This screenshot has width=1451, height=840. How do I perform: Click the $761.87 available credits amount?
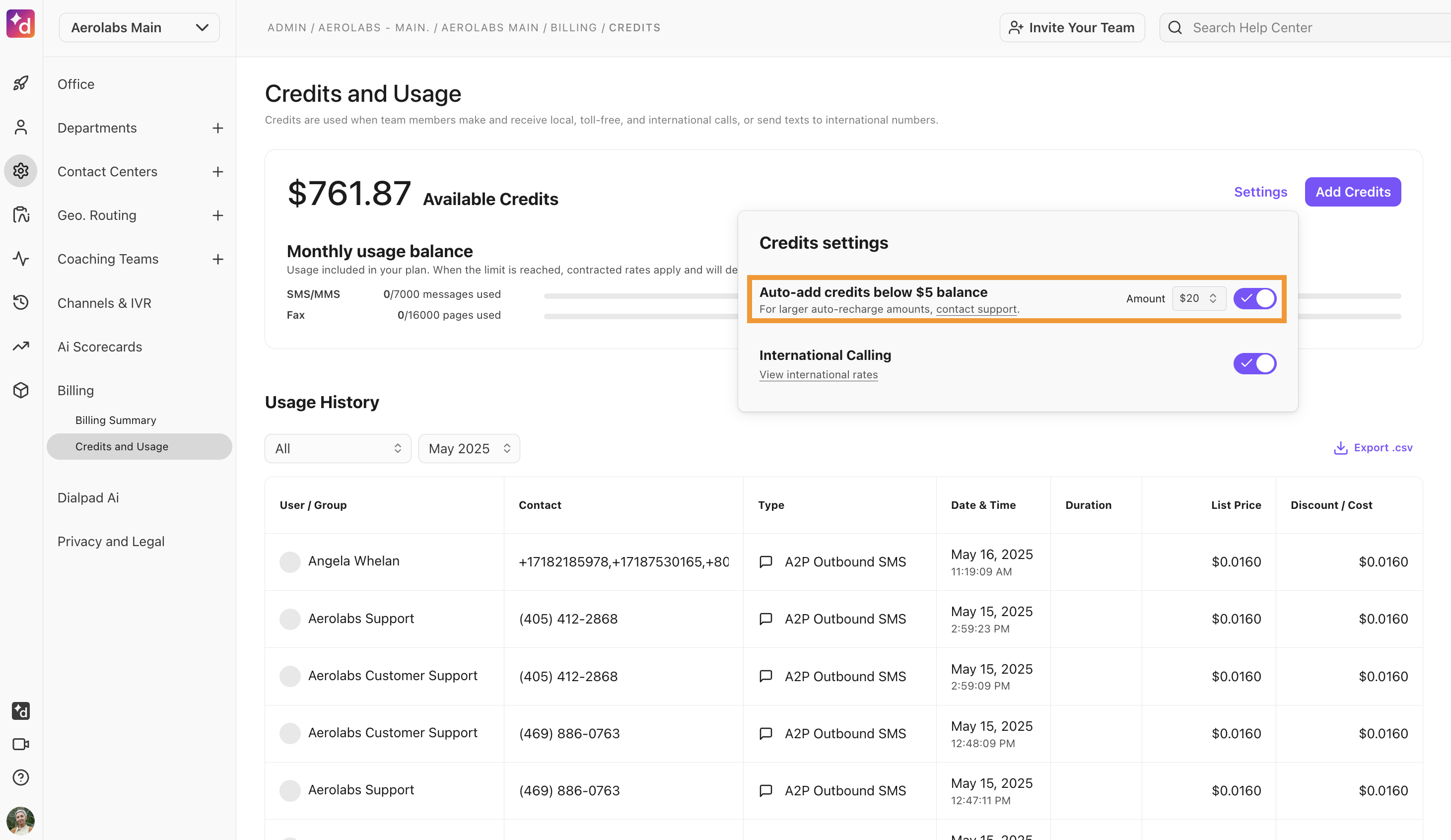point(349,193)
